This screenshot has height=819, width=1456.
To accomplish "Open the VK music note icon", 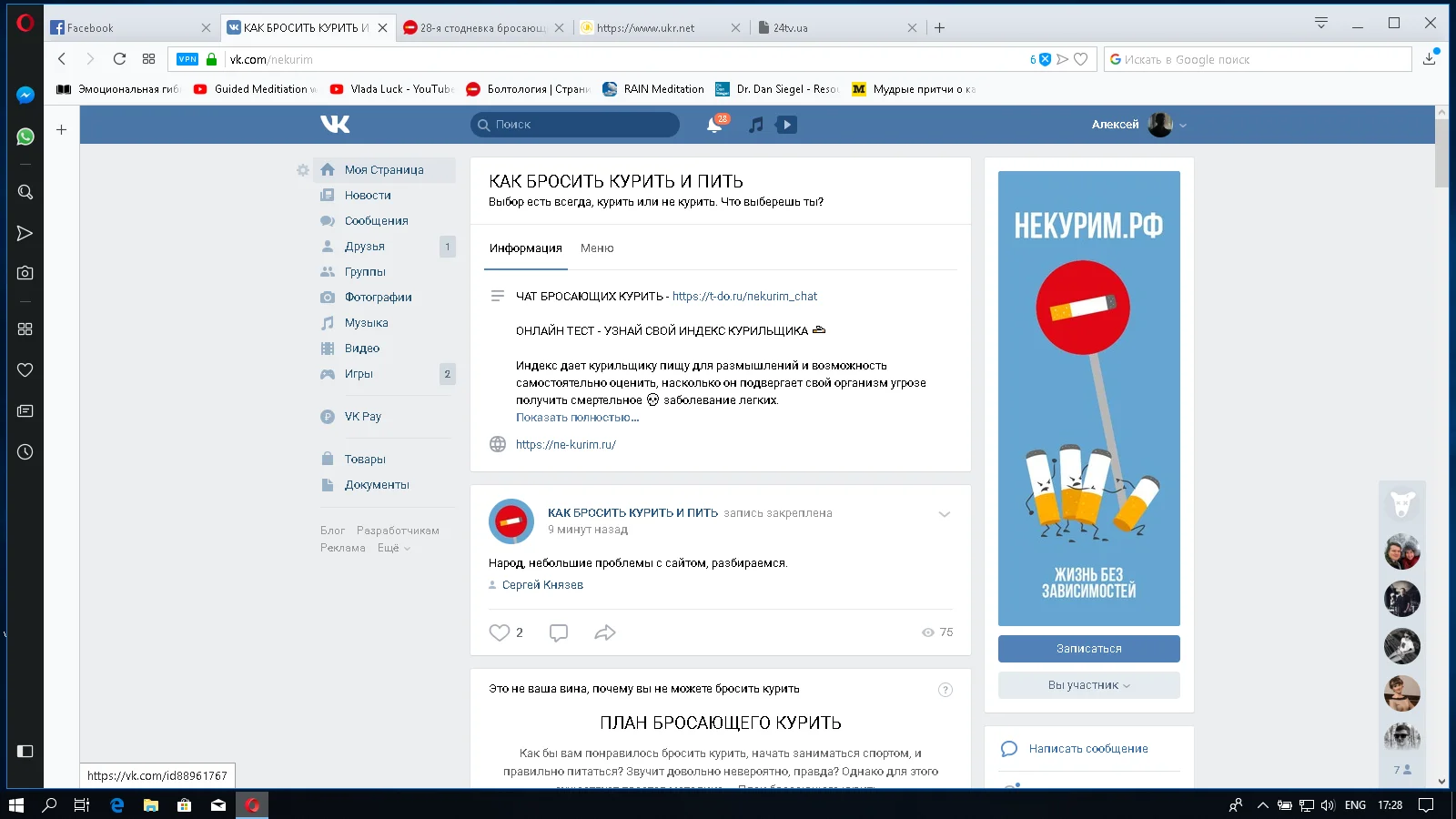I will pos(755,125).
